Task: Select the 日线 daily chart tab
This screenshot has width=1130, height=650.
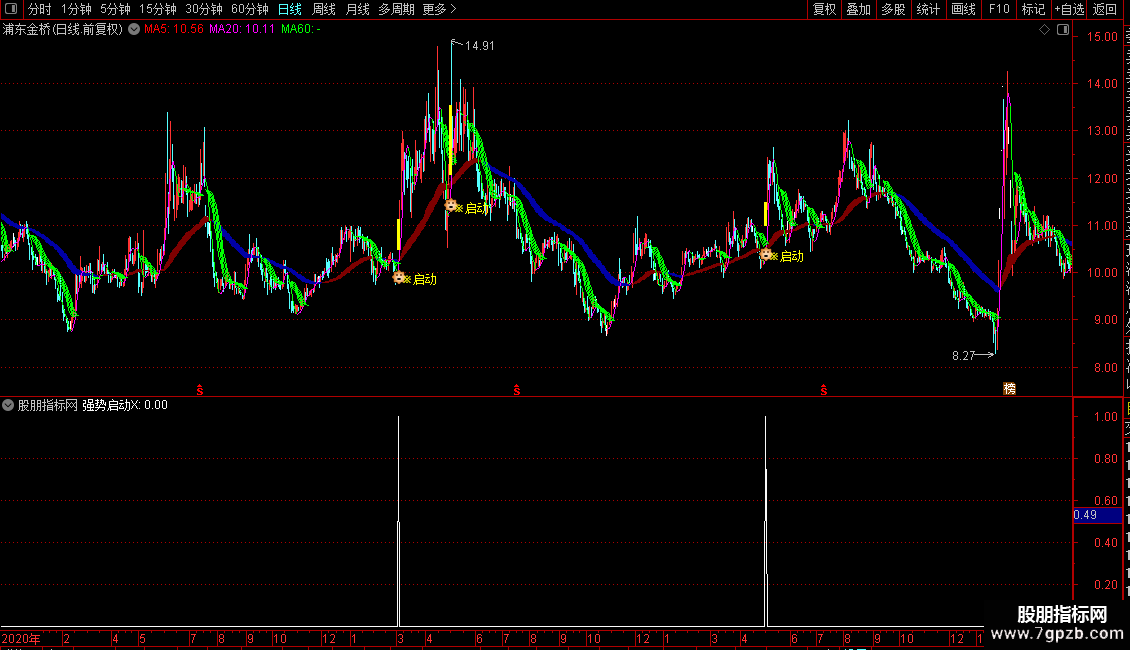Action: [290, 9]
